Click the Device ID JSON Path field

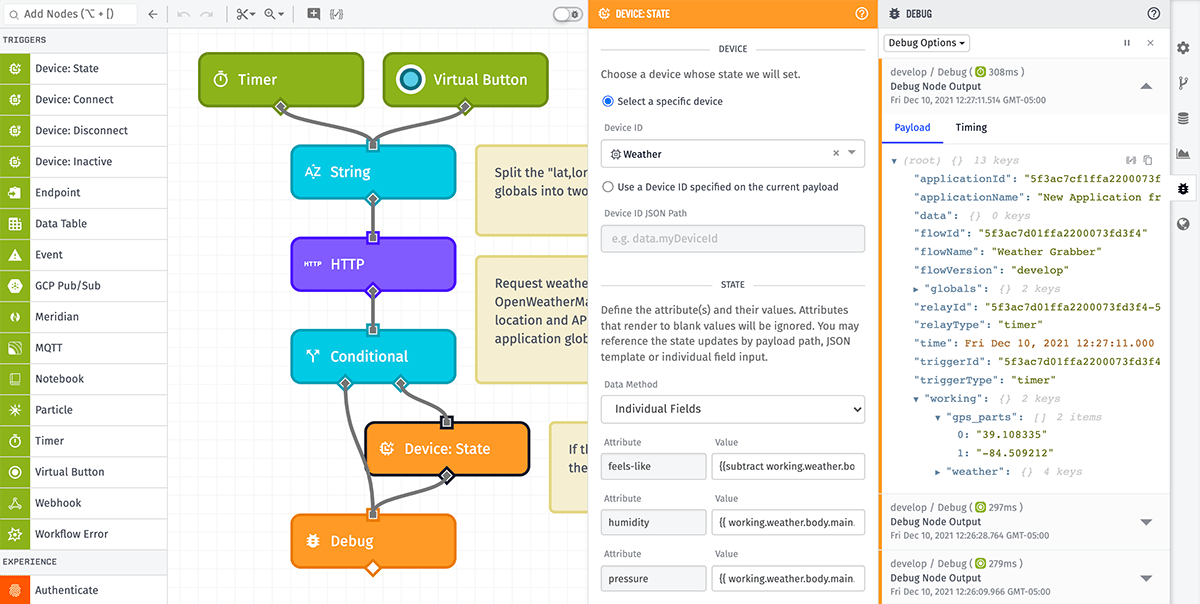(x=733, y=238)
